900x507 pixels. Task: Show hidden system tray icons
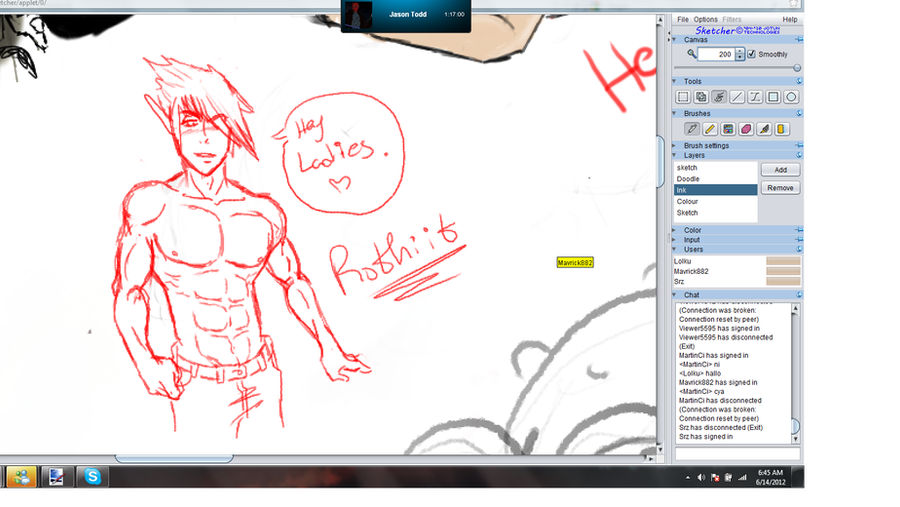(x=688, y=477)
